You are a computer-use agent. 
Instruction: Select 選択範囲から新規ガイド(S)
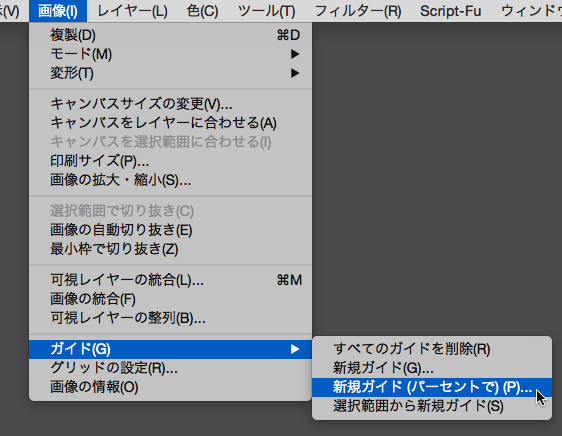[432, 406]
